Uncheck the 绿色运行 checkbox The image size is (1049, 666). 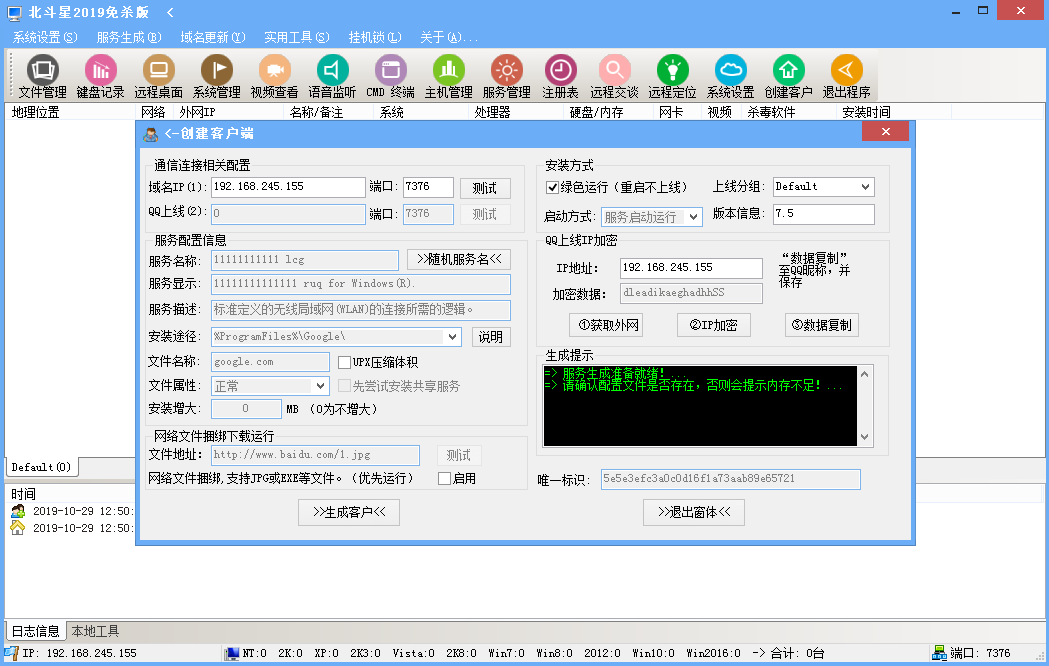(x=552, y=187)
